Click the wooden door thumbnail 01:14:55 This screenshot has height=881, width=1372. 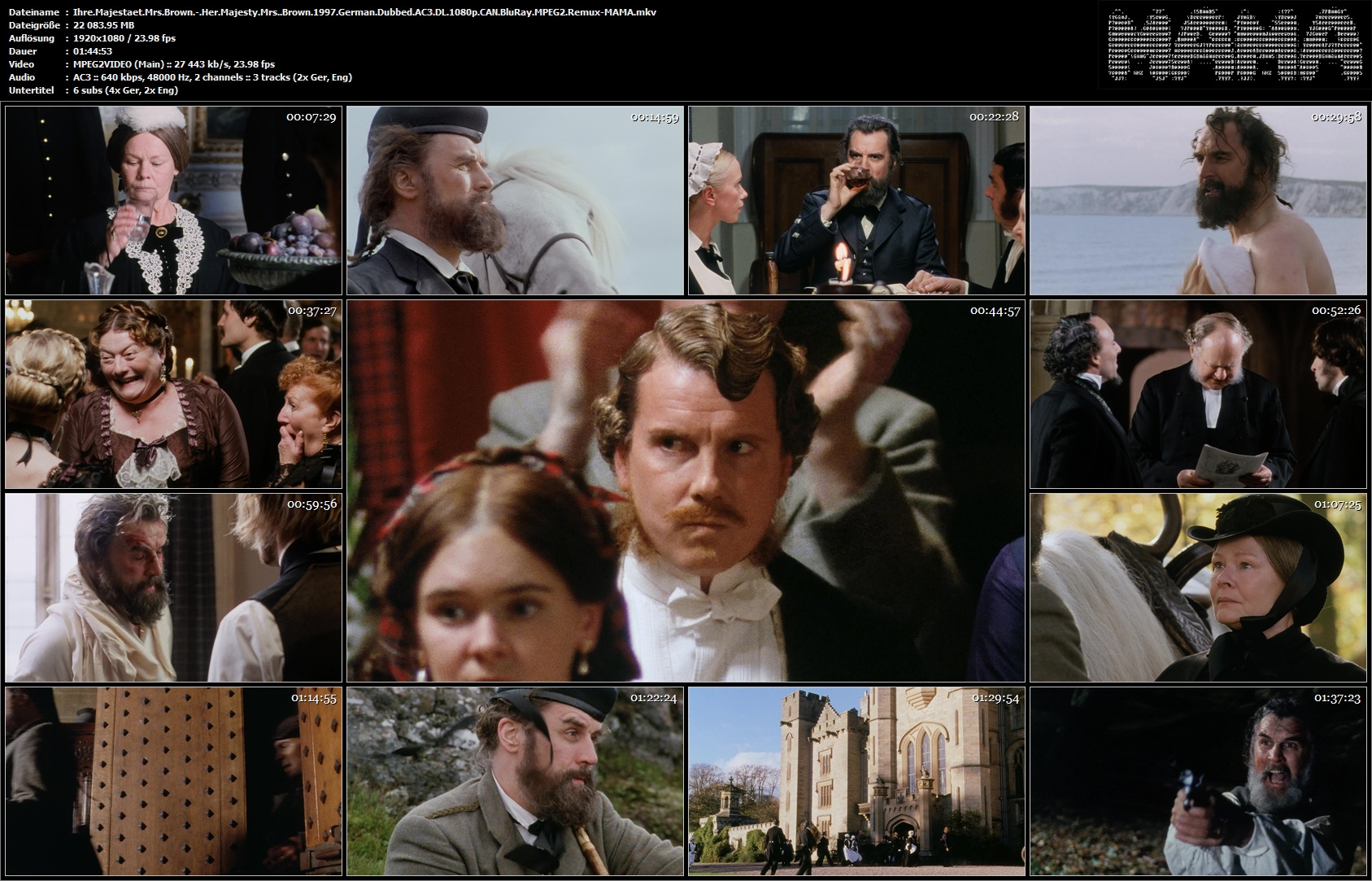point(173,781)
